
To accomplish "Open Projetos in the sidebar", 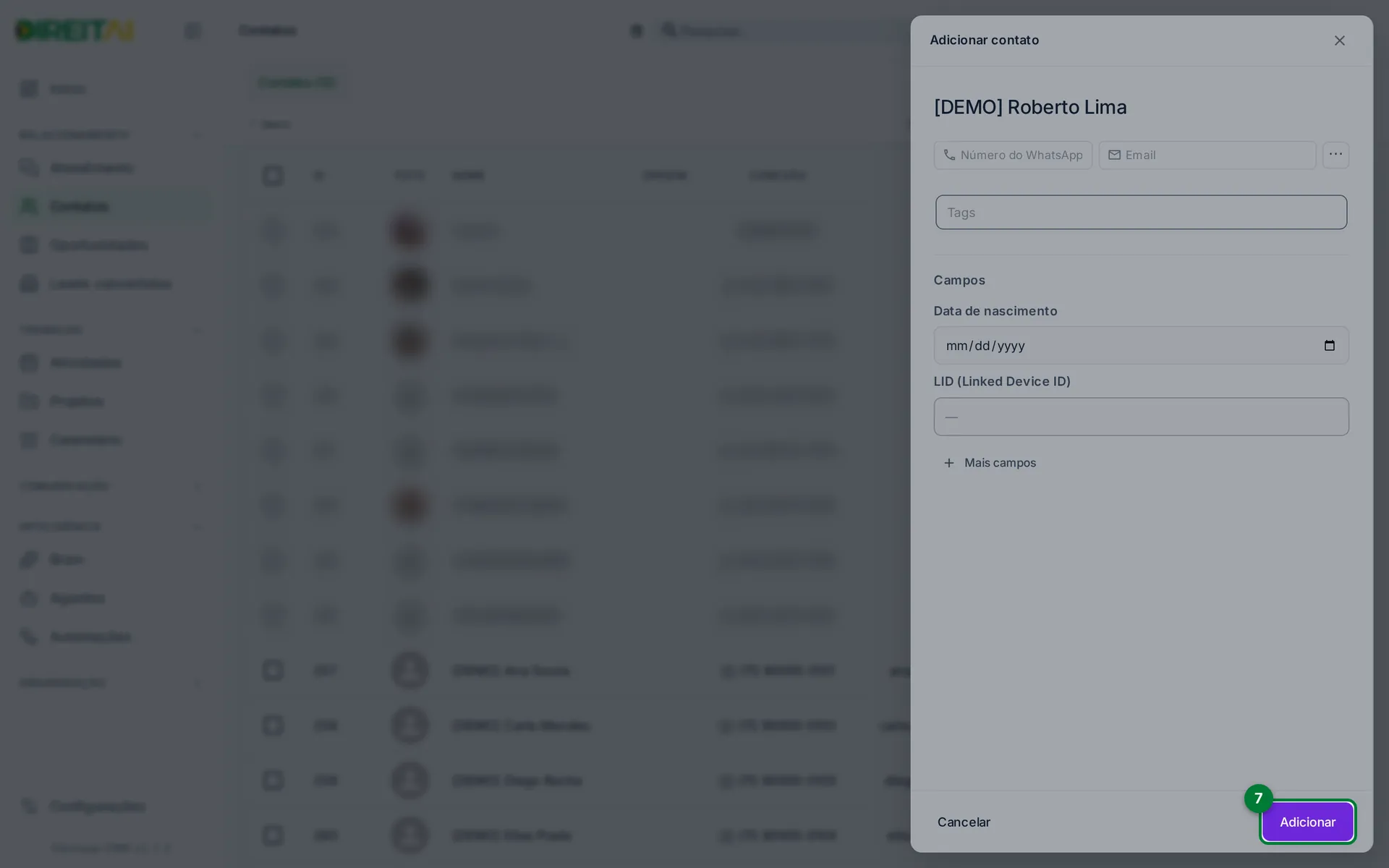I will [x=76, y=401].
